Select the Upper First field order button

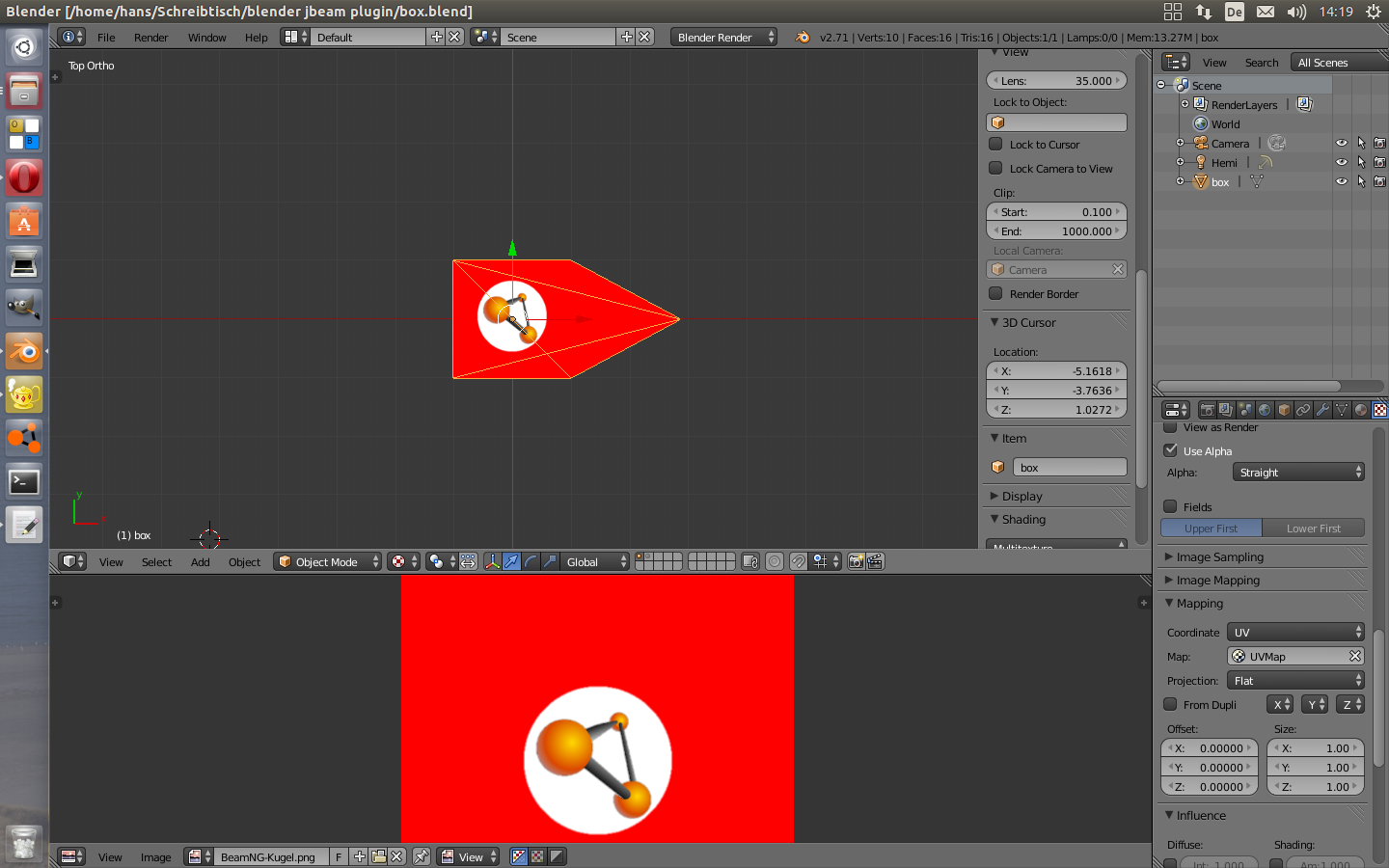(1212, 528)
